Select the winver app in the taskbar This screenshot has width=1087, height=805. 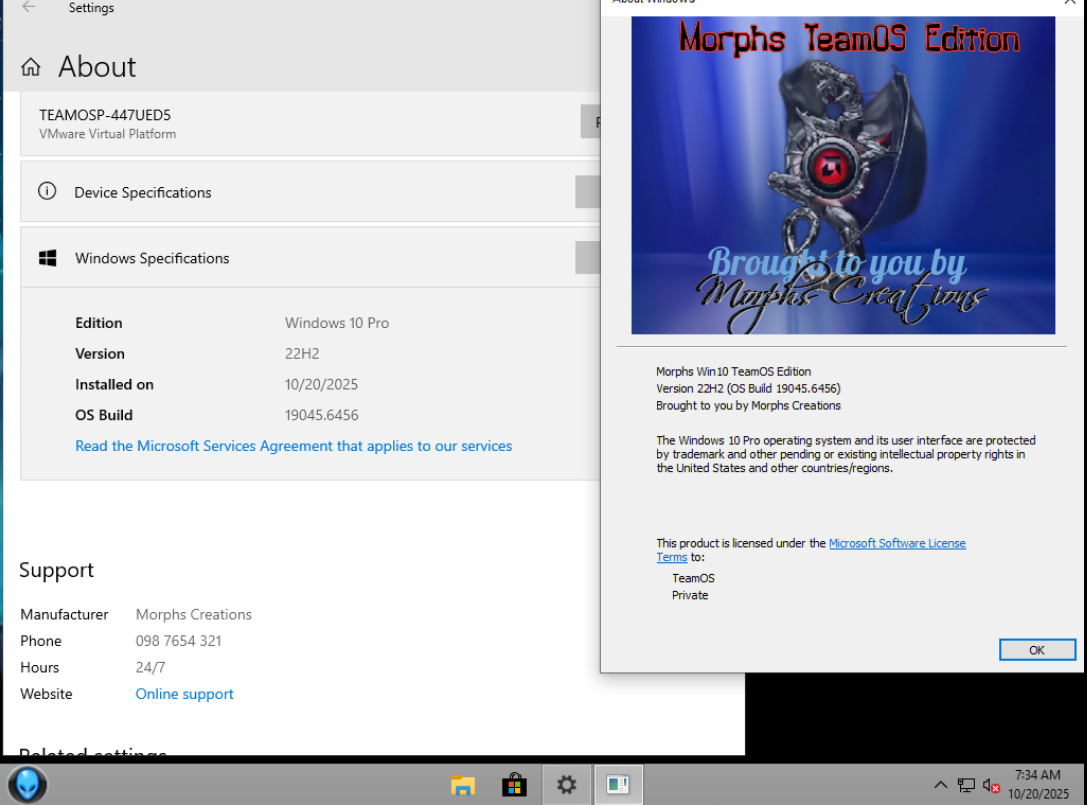click(618, 785)
